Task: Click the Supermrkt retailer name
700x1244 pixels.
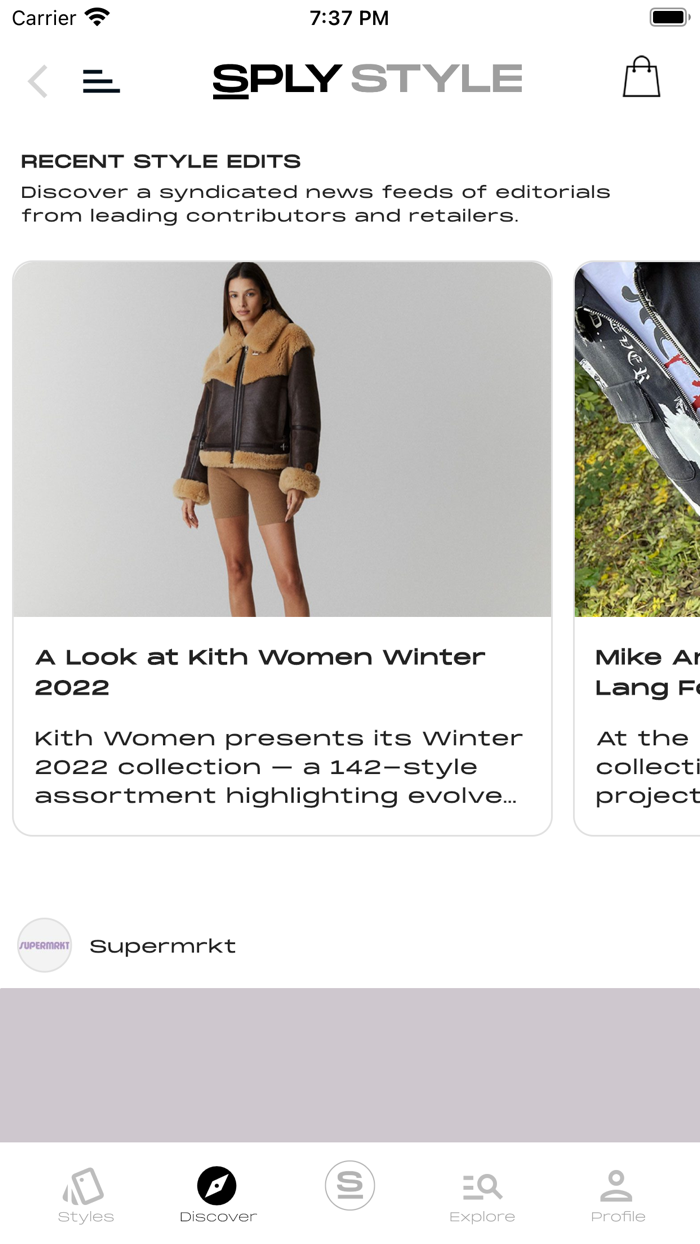Action: 163,946
